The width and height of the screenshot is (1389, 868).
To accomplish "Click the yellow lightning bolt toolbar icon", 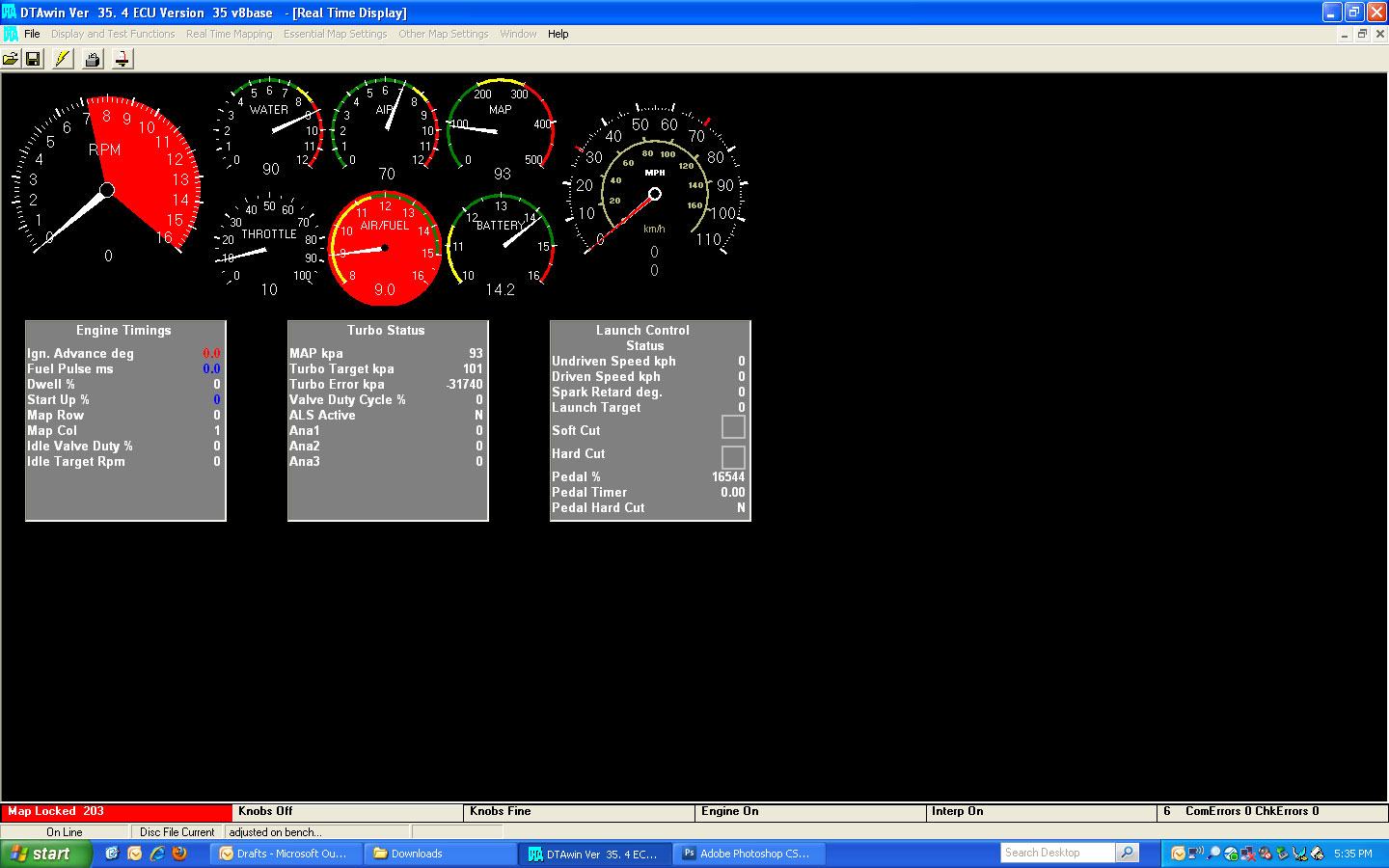I will [62, 59].
